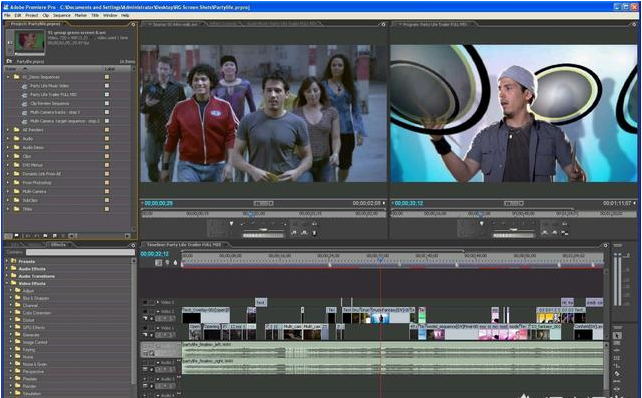Open the Marker menu
The image size is (642, 398).
click(81, 15)
